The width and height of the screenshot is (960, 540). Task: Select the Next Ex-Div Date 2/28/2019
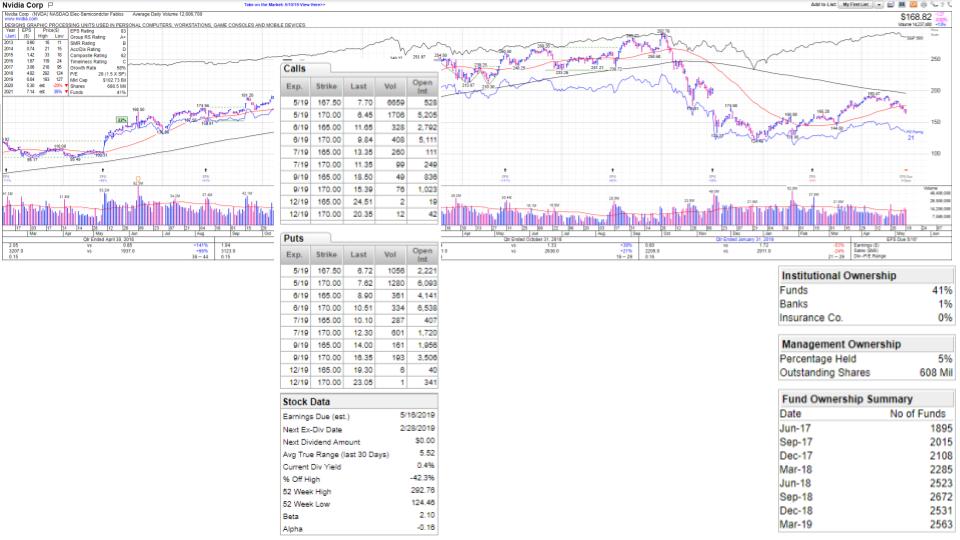417,429
